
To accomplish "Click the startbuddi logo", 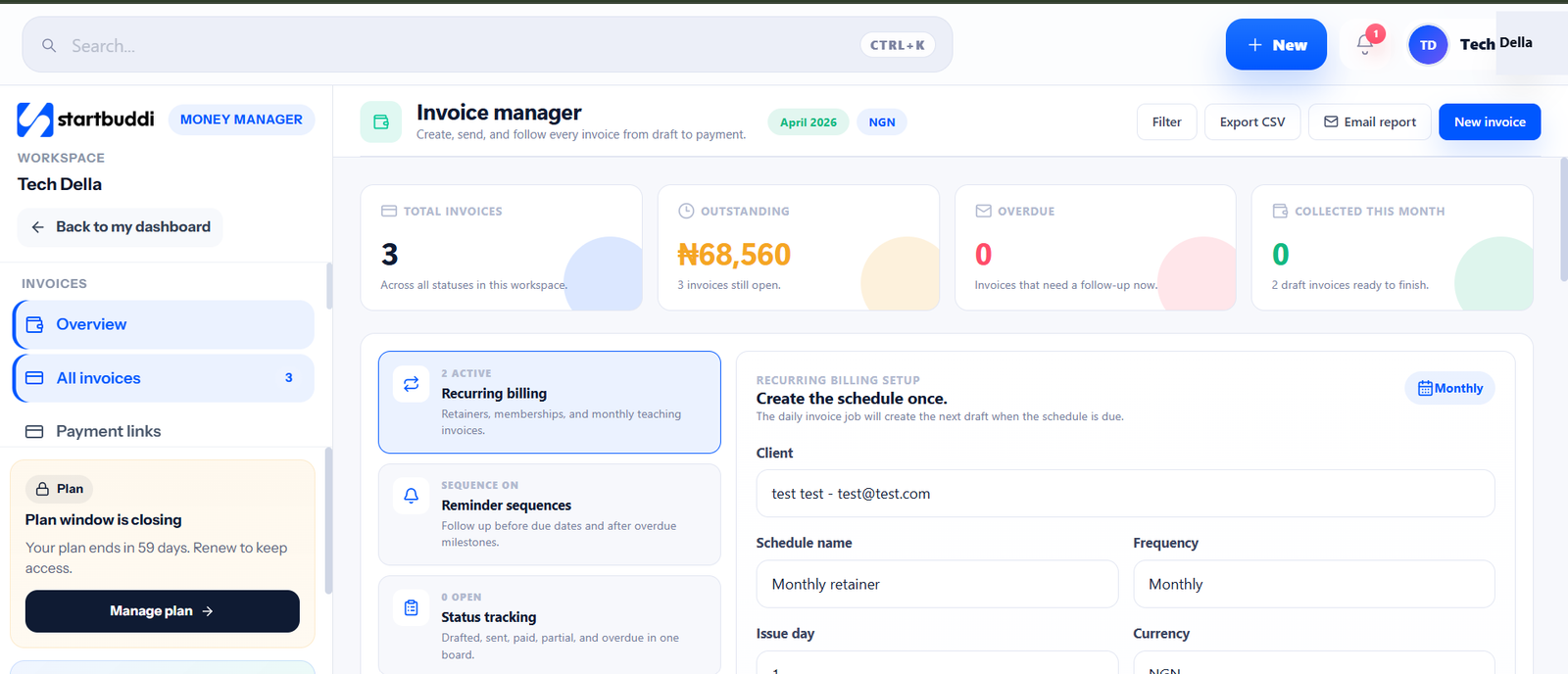I will click(85, 120).
